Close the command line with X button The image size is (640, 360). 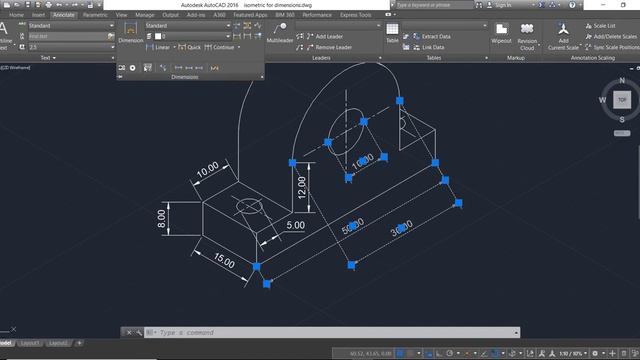click(x=129, y=333)
